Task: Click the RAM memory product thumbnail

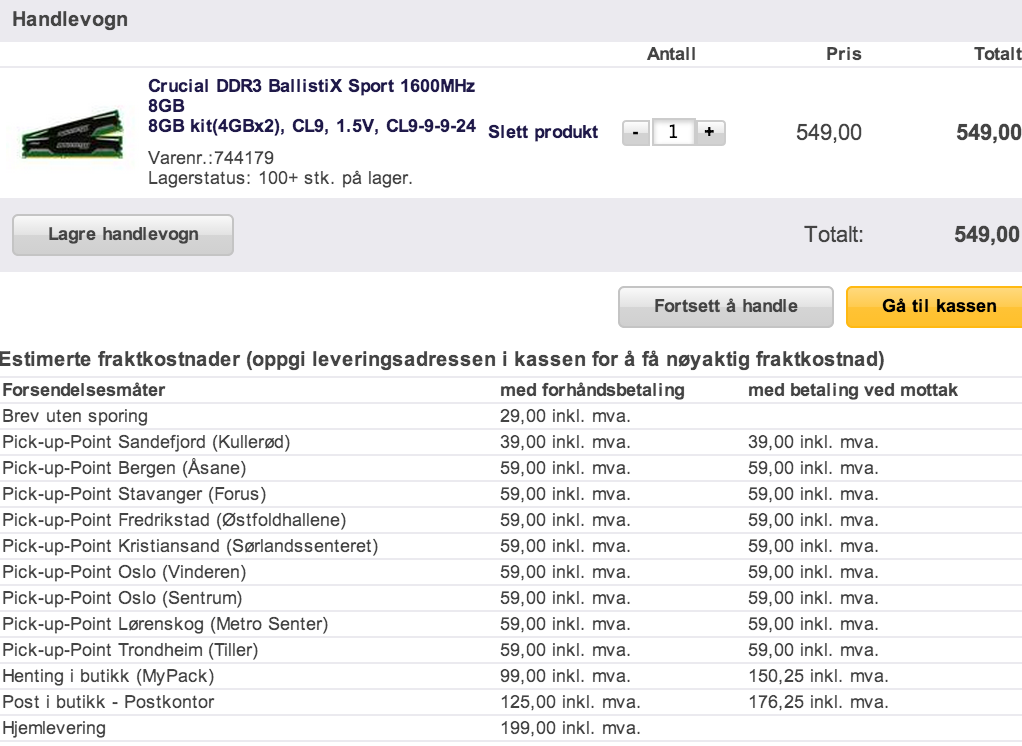Action: click(72, 134)
